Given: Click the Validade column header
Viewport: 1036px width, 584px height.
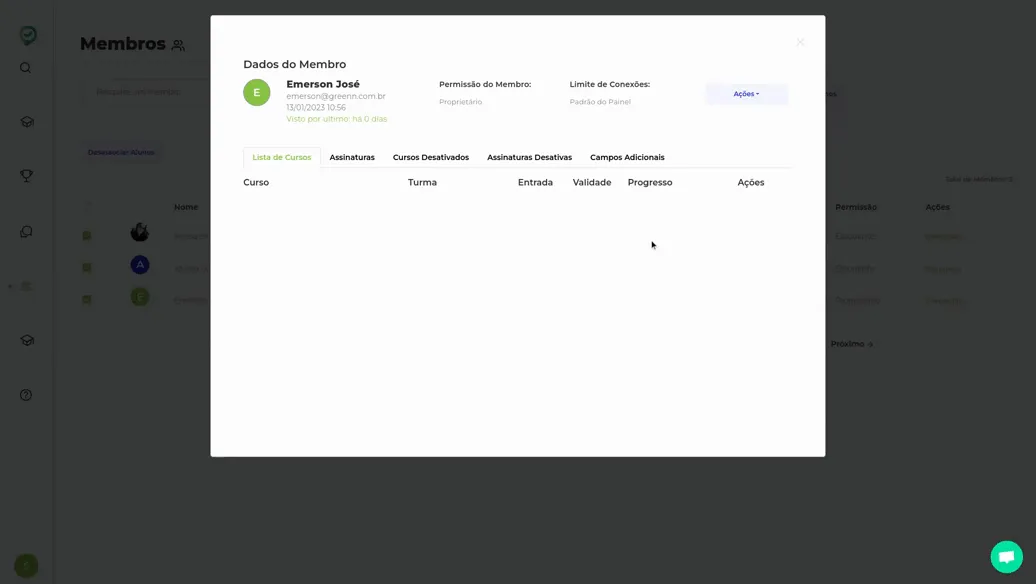Looking at the screenshot, I should (x=592, y=182).
